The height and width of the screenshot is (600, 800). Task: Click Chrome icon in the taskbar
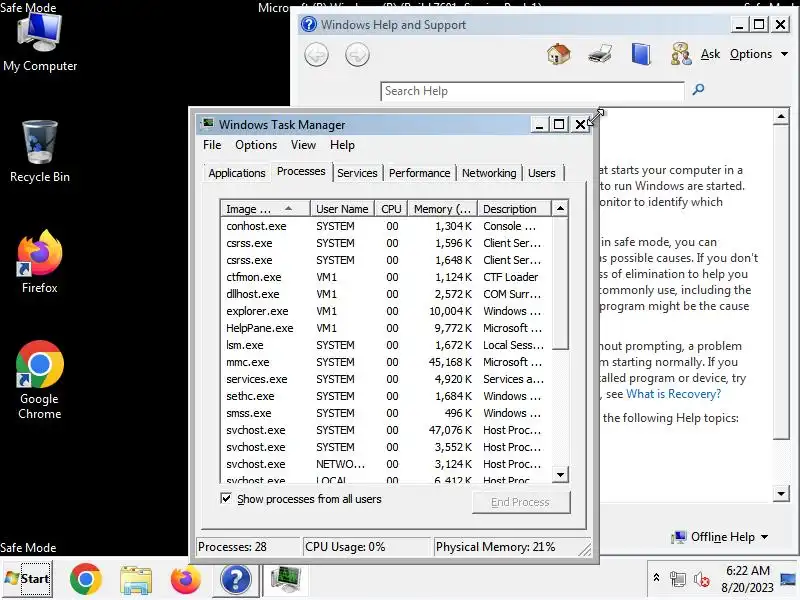[85, 579]
